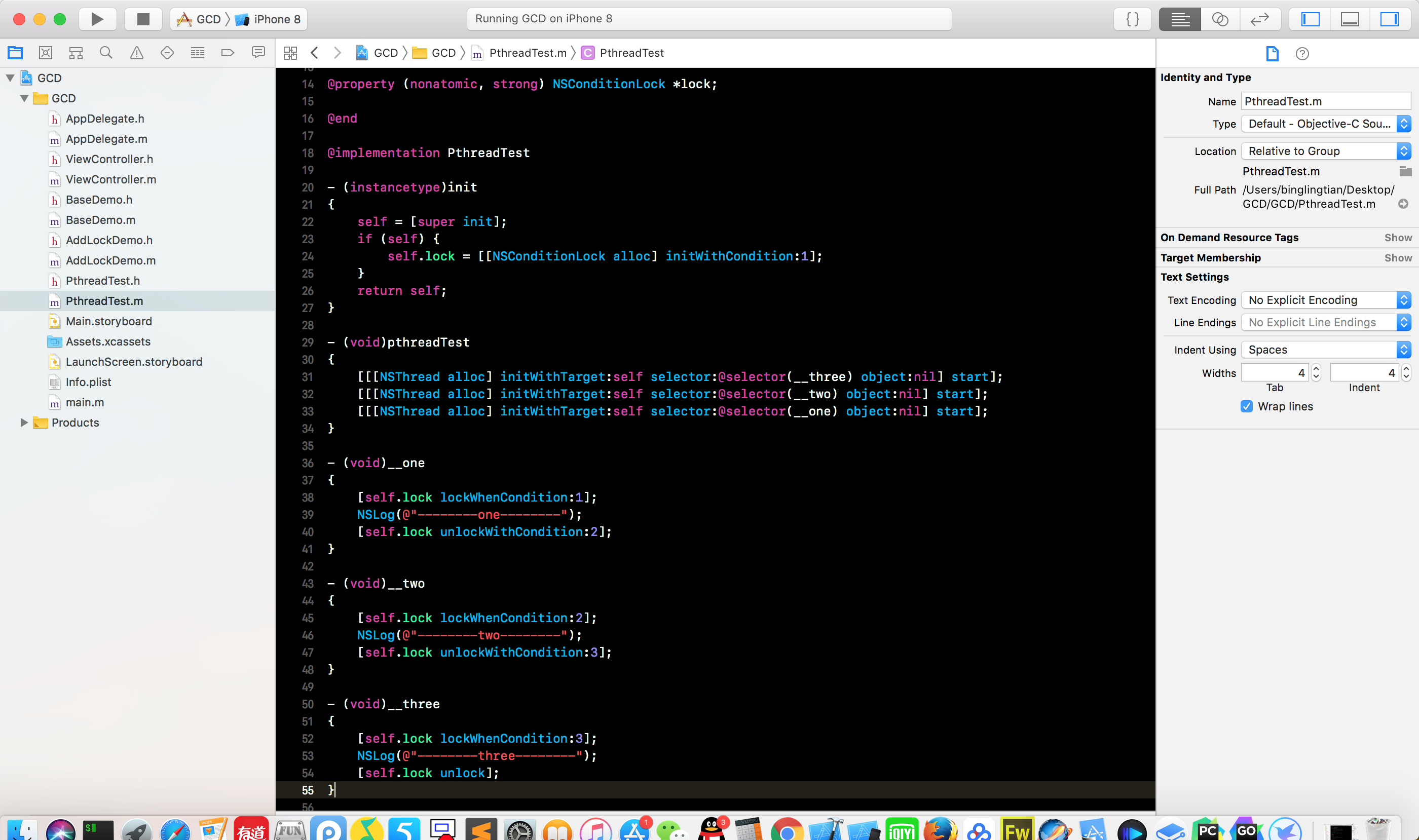Edit the file Name field
This screenshot has height=840, width=1419.
coord(1326,101)
